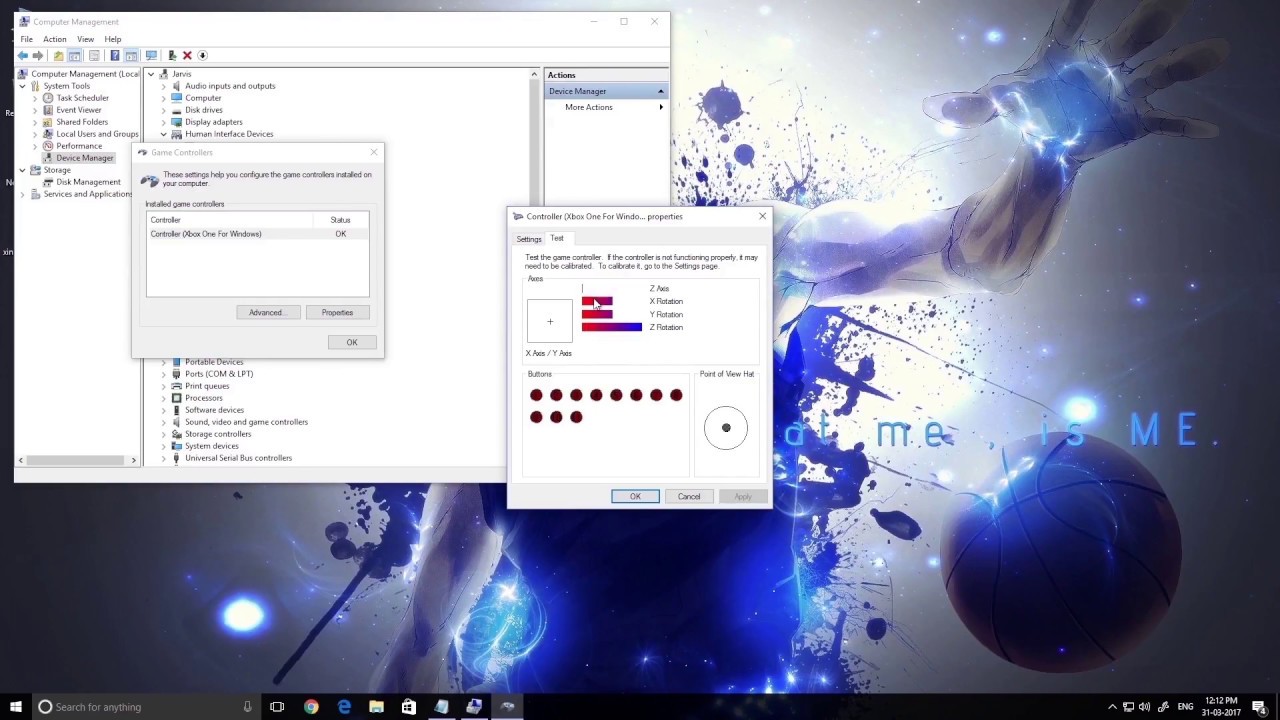Click the Y Rotation axis bar
Screen dimensions: 1280x720
point(597,314)
